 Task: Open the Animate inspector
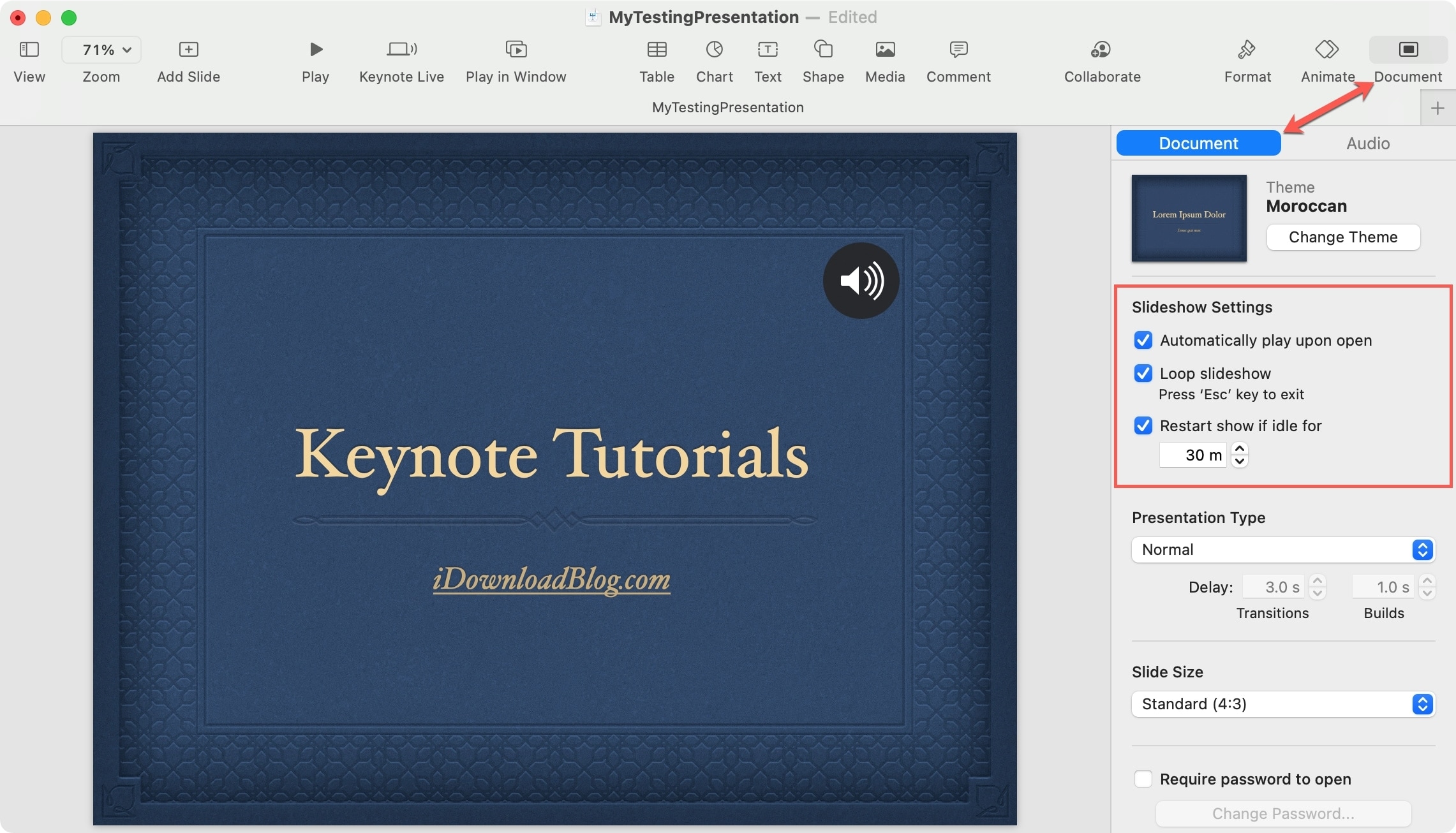tap(1326, 49)
